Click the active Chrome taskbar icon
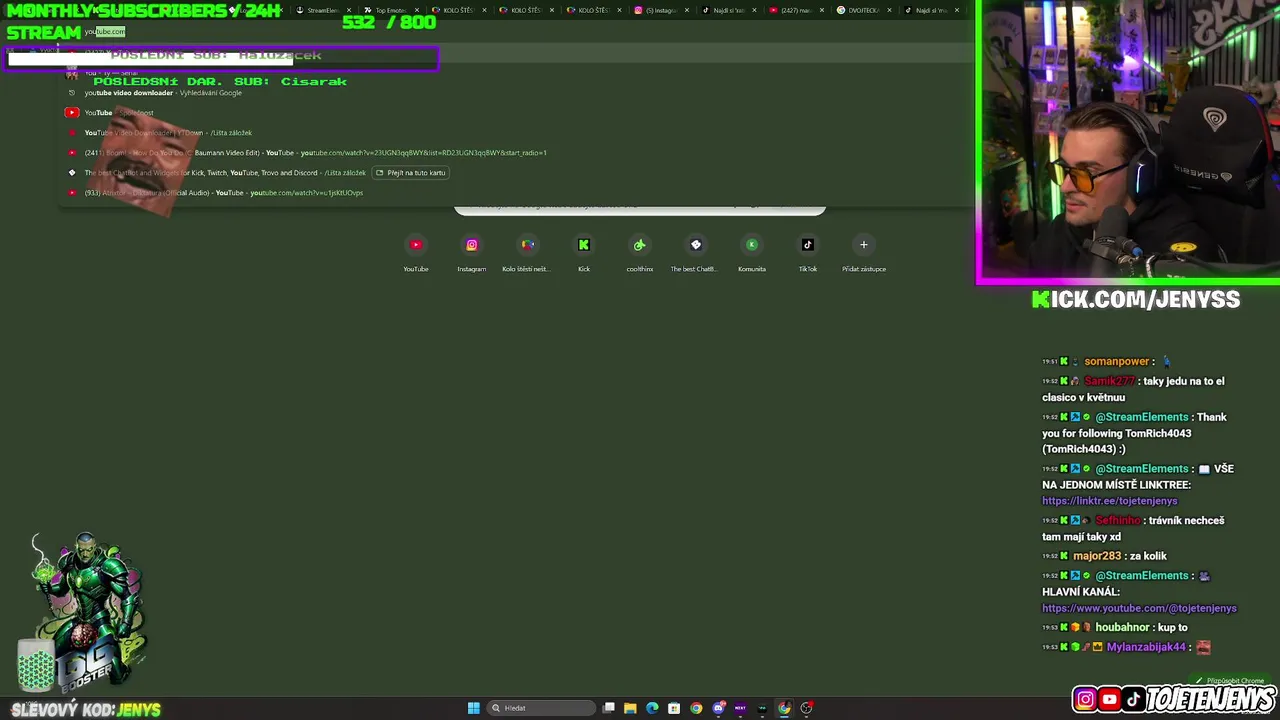Screen dimensions: 1280x720 784,708
